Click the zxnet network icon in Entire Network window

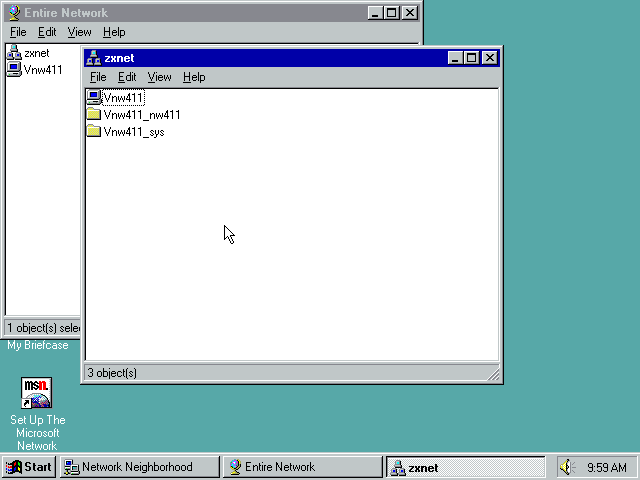(x=14, y=53)
